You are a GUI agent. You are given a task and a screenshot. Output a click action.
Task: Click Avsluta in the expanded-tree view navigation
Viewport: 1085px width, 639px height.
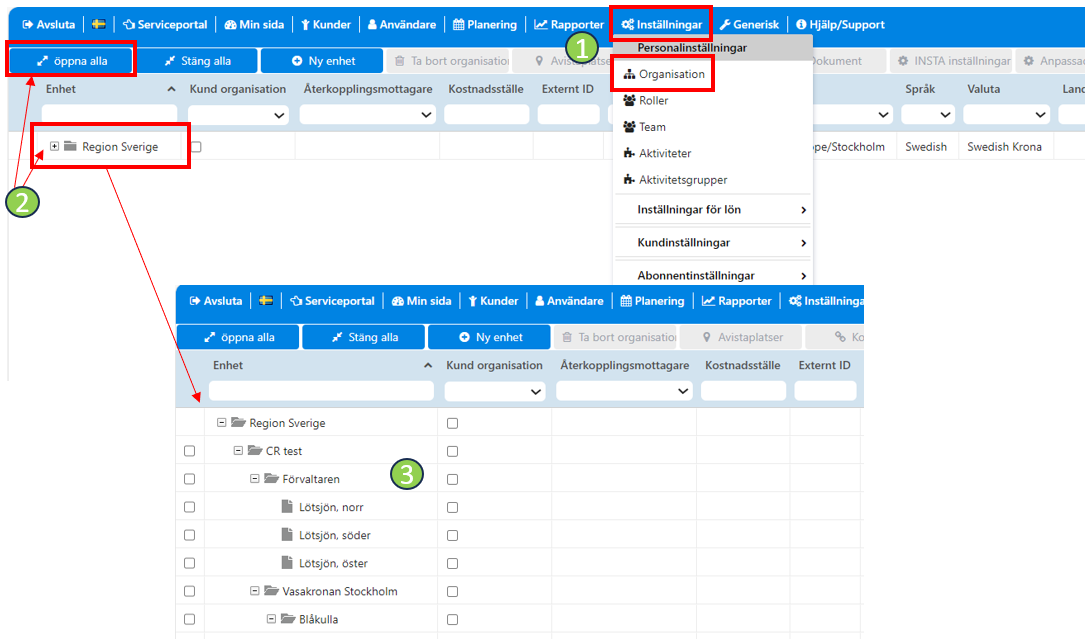(216, 301)
